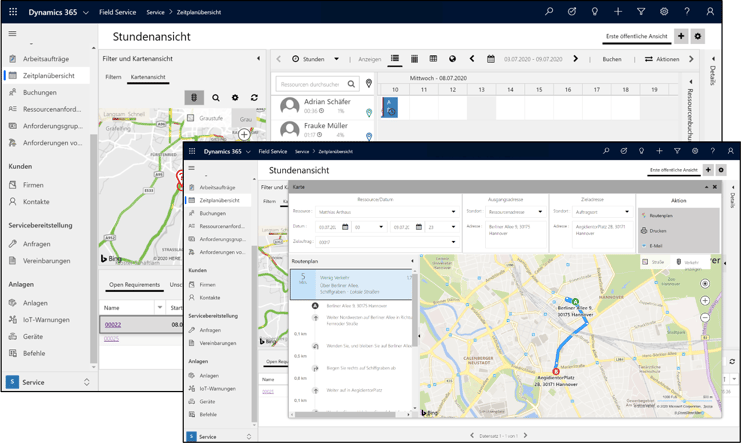
Task: Add new schedule board tab plus button
Action: 681,36
